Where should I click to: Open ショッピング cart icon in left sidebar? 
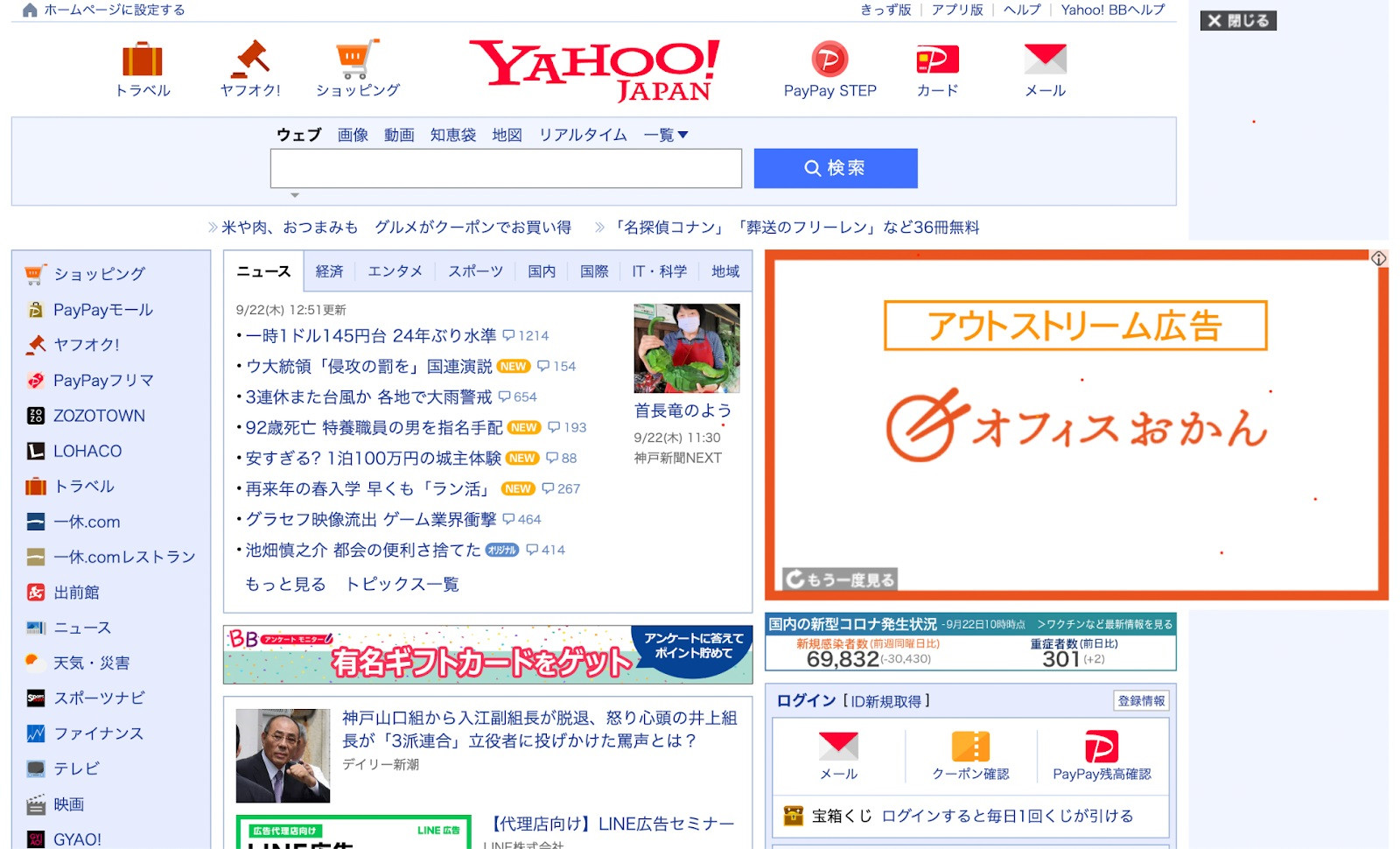[x=35, y=274]
